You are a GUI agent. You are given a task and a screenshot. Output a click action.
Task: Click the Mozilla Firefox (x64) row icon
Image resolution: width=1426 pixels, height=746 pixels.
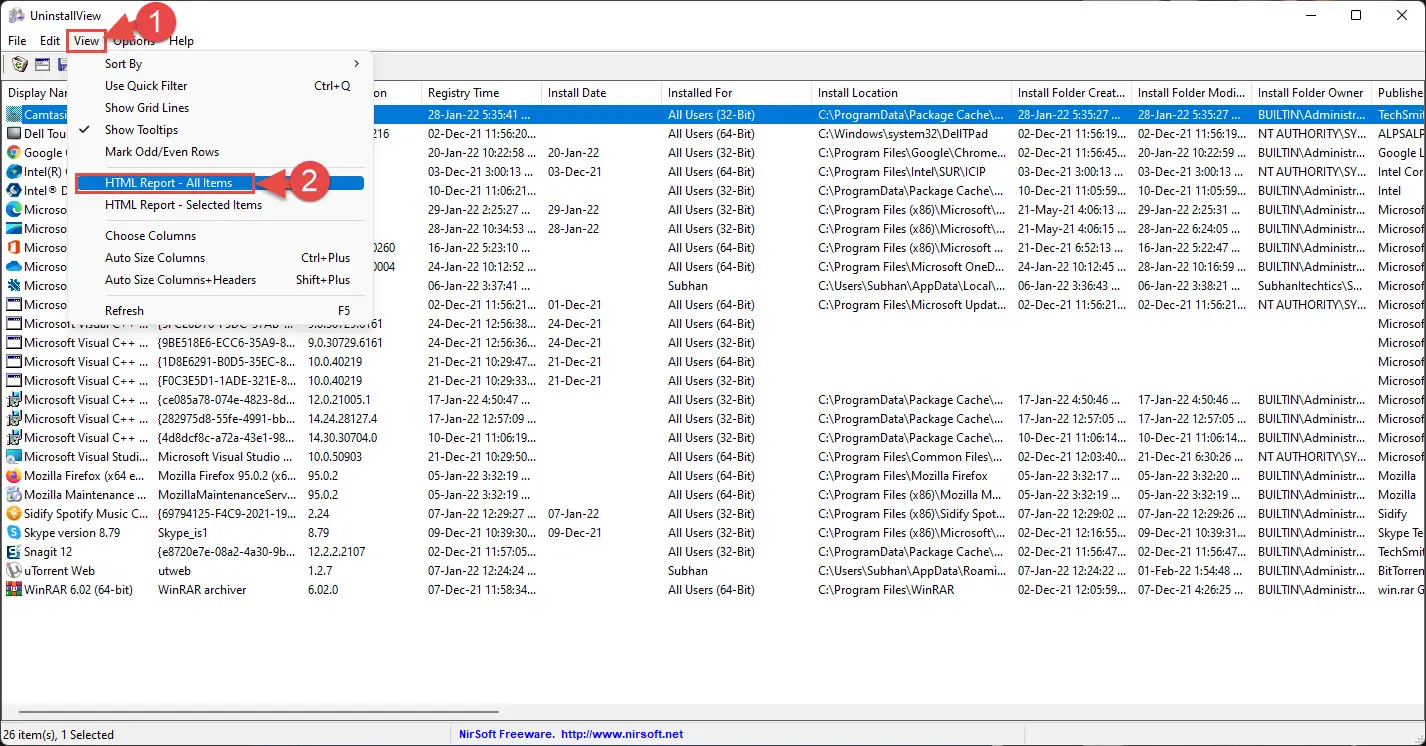14,476
